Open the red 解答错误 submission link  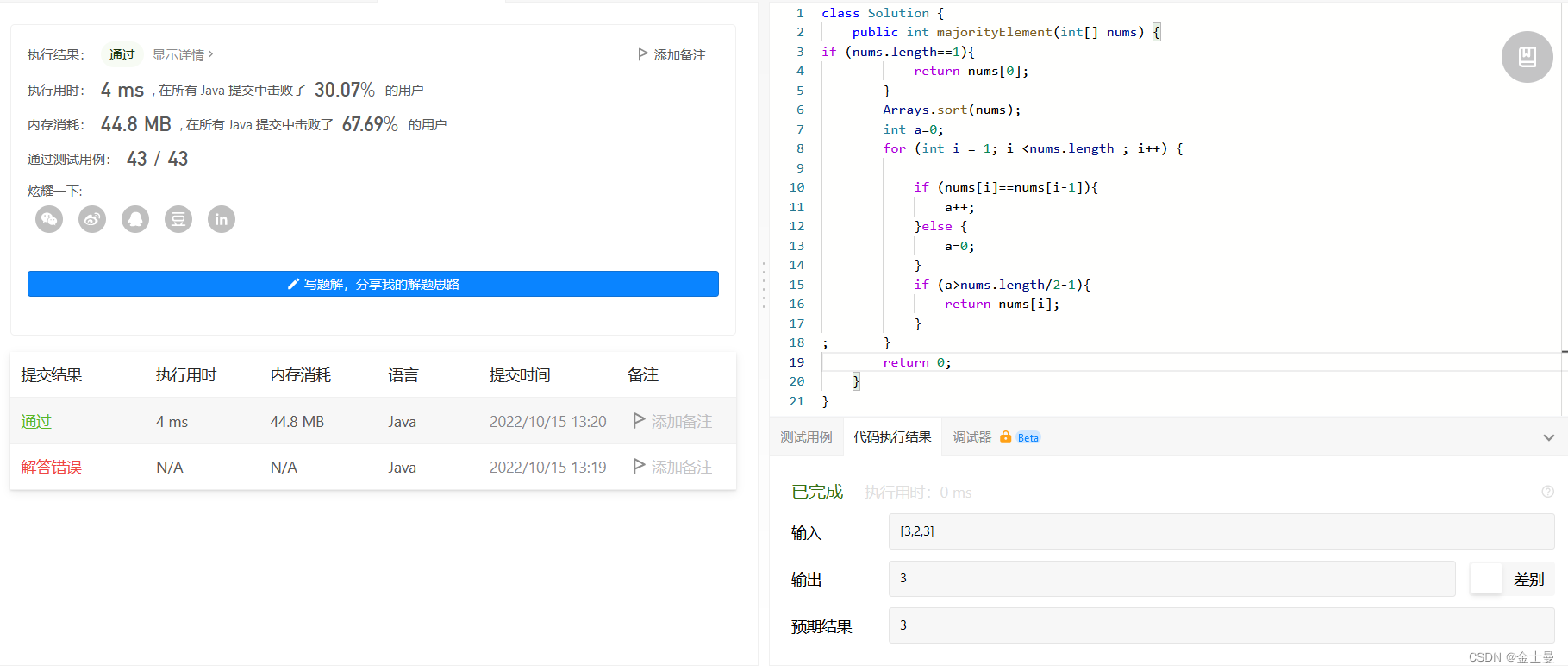coord(52,467)
